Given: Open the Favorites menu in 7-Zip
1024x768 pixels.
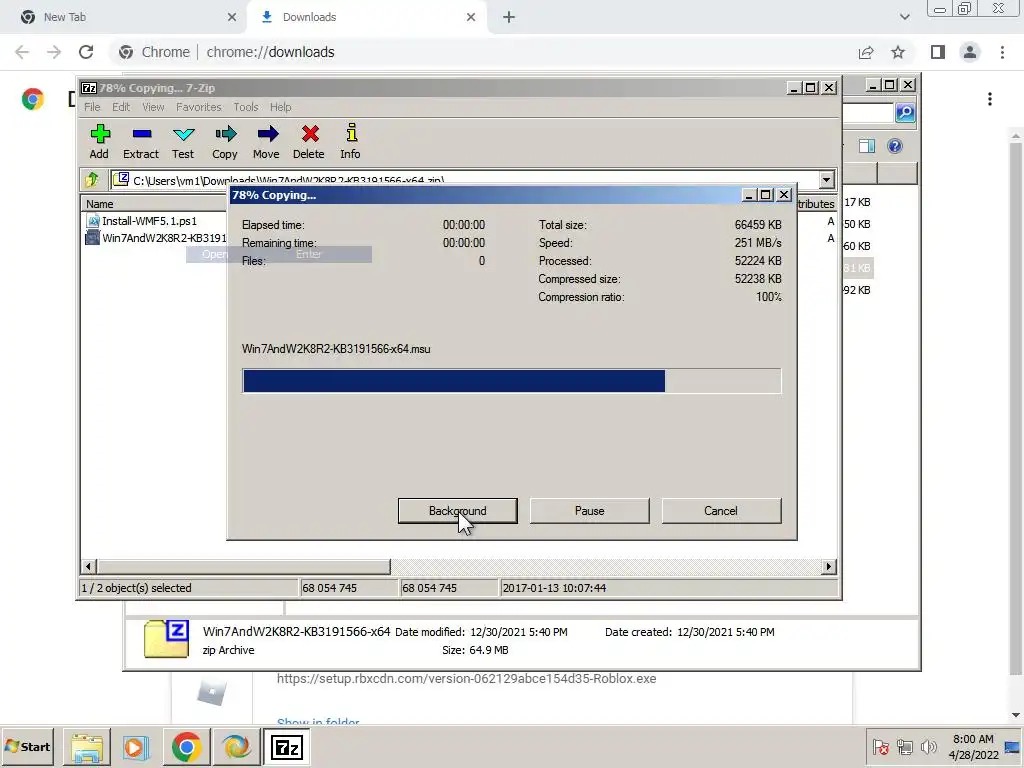Looking at the screenshot, I should (x=199, y=107).
